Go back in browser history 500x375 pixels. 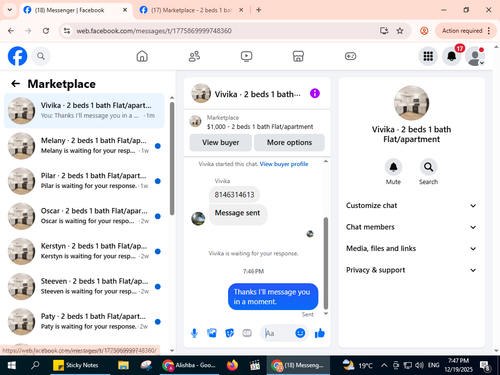coord(11,31)
